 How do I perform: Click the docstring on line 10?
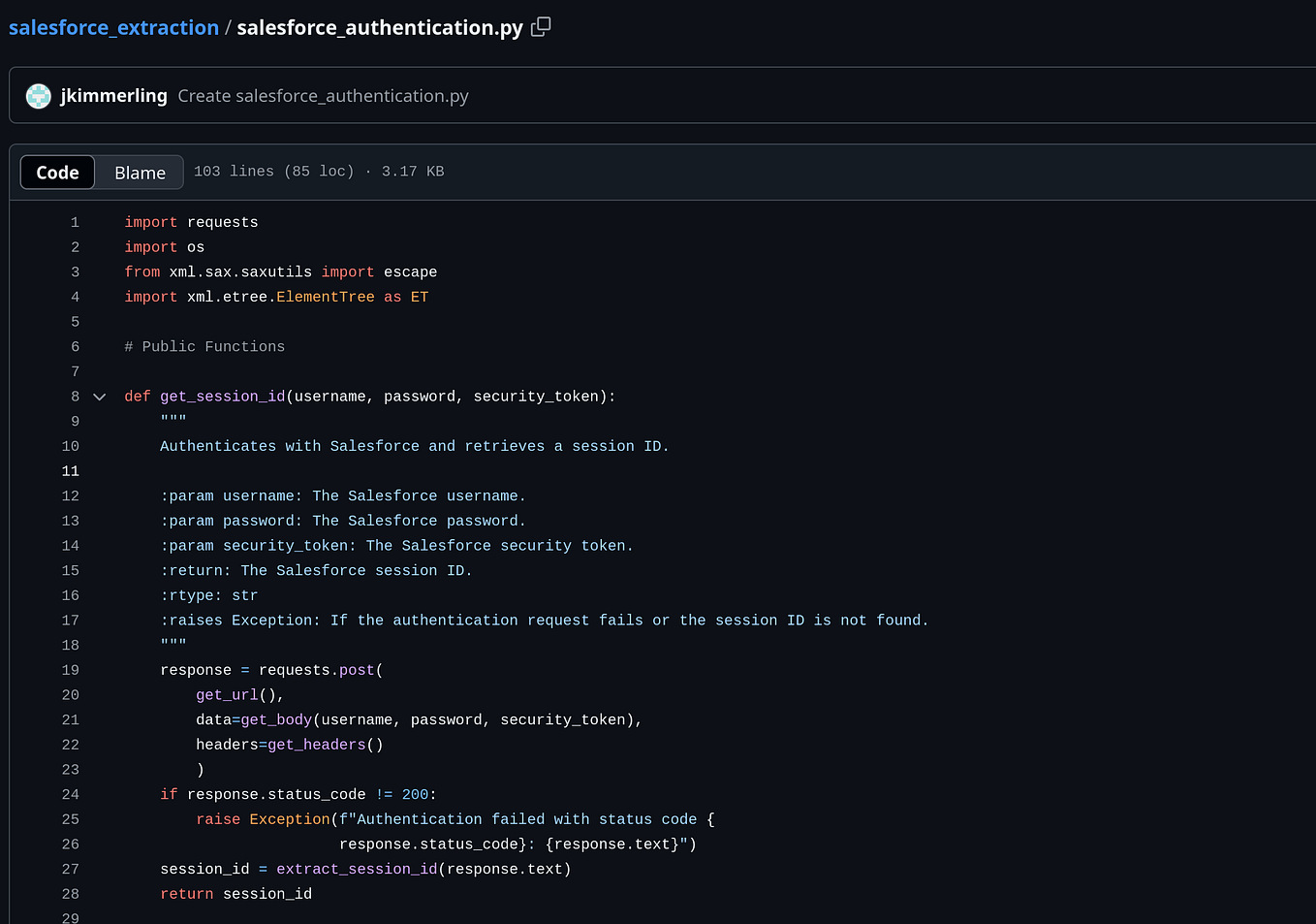(x=412, y=446)
